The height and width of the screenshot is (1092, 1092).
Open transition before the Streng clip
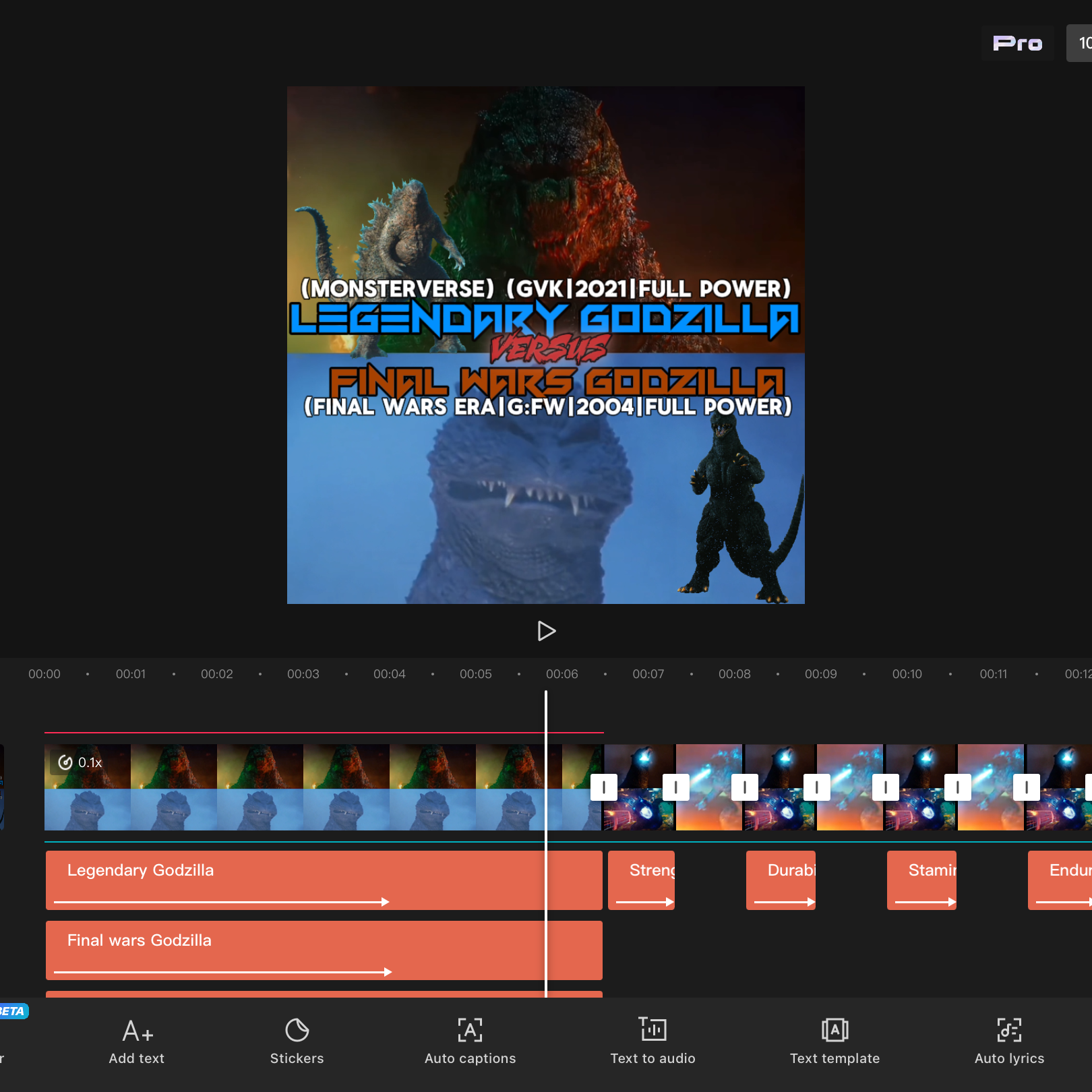[604, 787]
